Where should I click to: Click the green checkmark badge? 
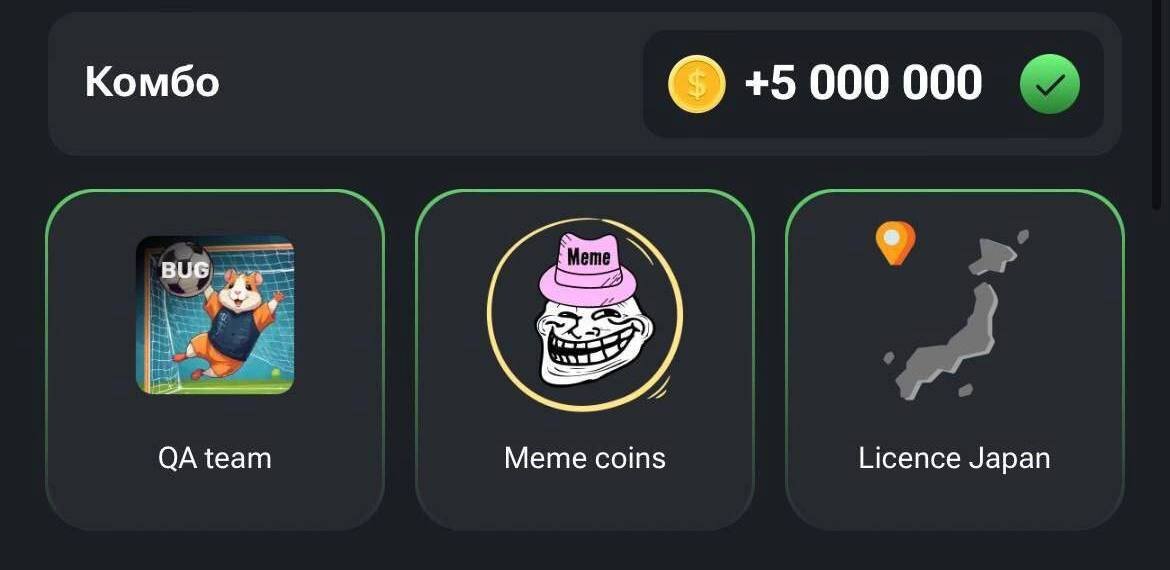coord(1049,84)
